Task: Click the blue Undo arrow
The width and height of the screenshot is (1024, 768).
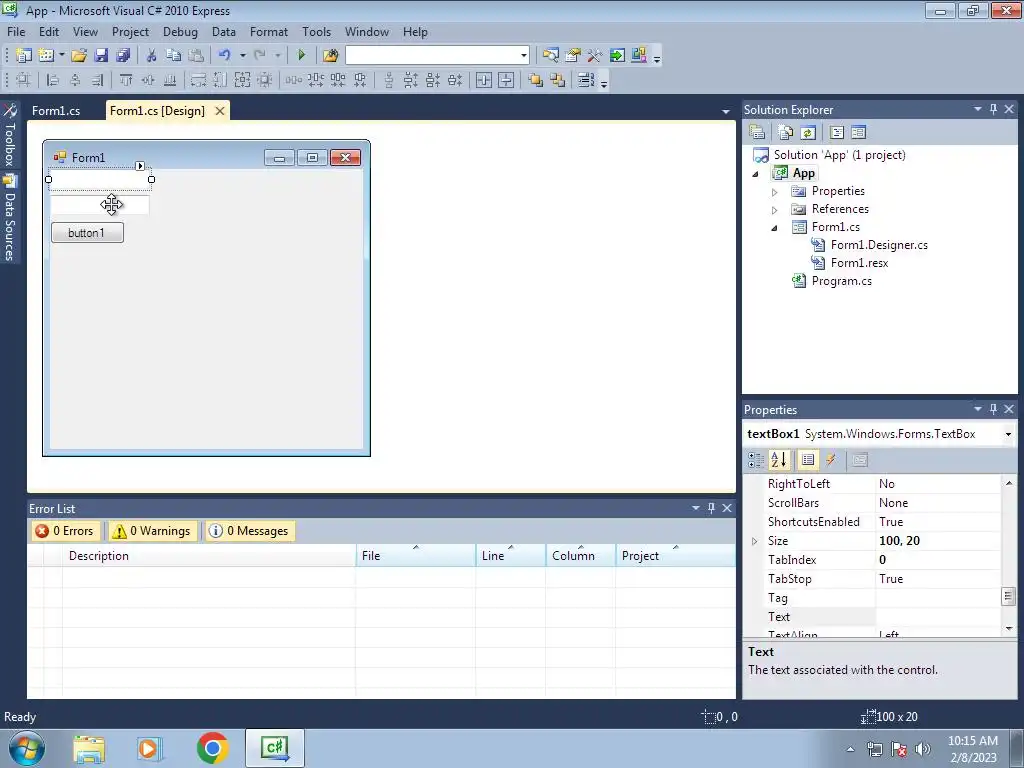Action: [225, 56]
